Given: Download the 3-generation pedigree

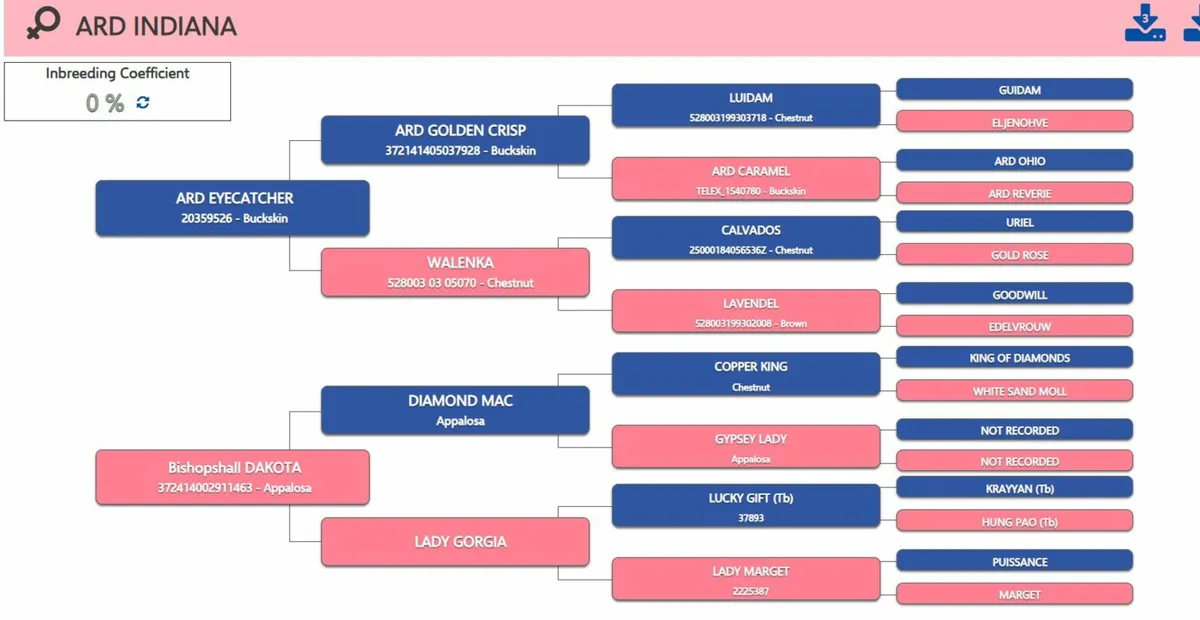Looking at the screenshot, I should [x=1145, y=24].
